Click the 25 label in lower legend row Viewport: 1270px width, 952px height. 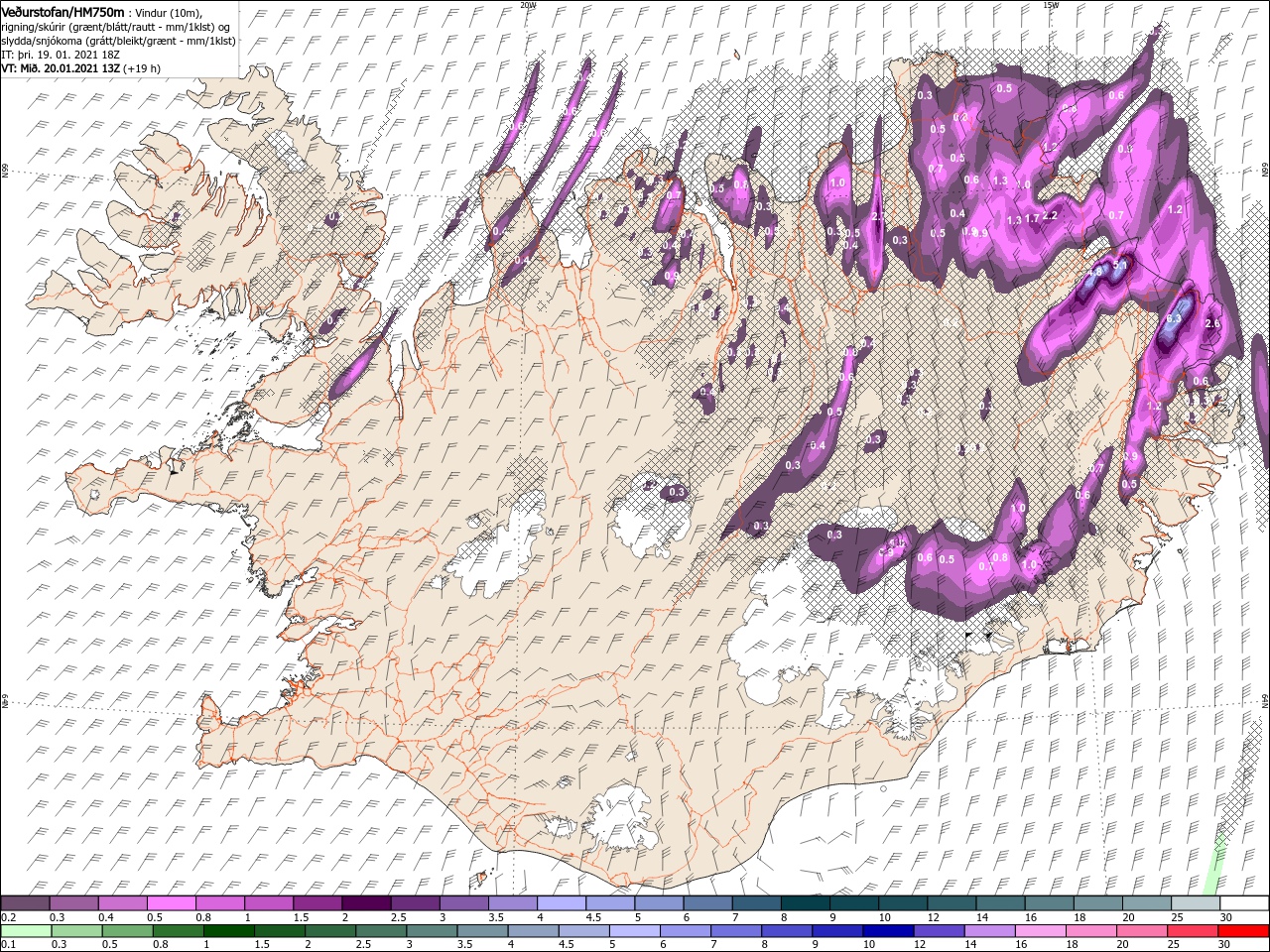[1173, 943]
